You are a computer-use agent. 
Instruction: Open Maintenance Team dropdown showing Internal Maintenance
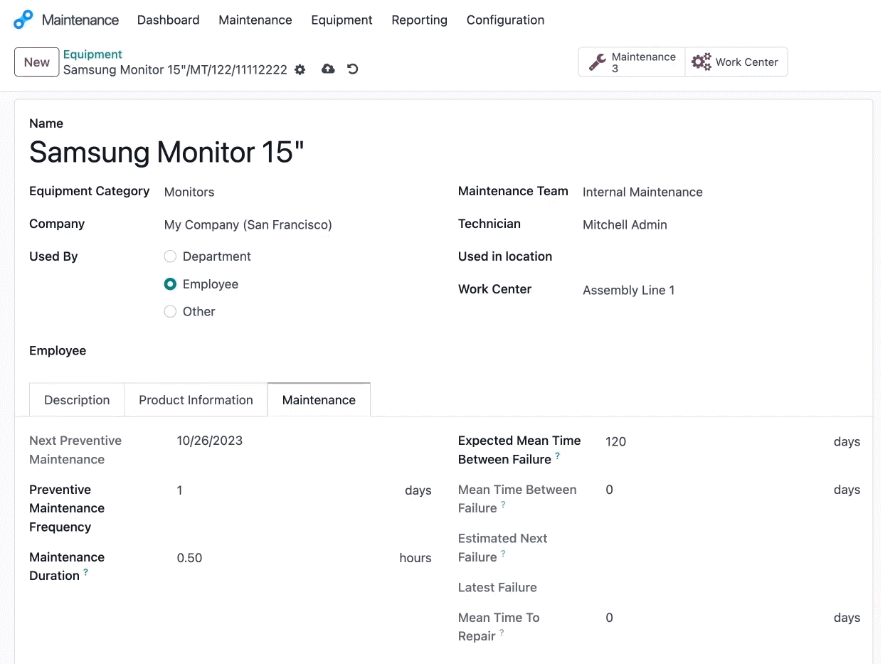click(x=721, y=192)
